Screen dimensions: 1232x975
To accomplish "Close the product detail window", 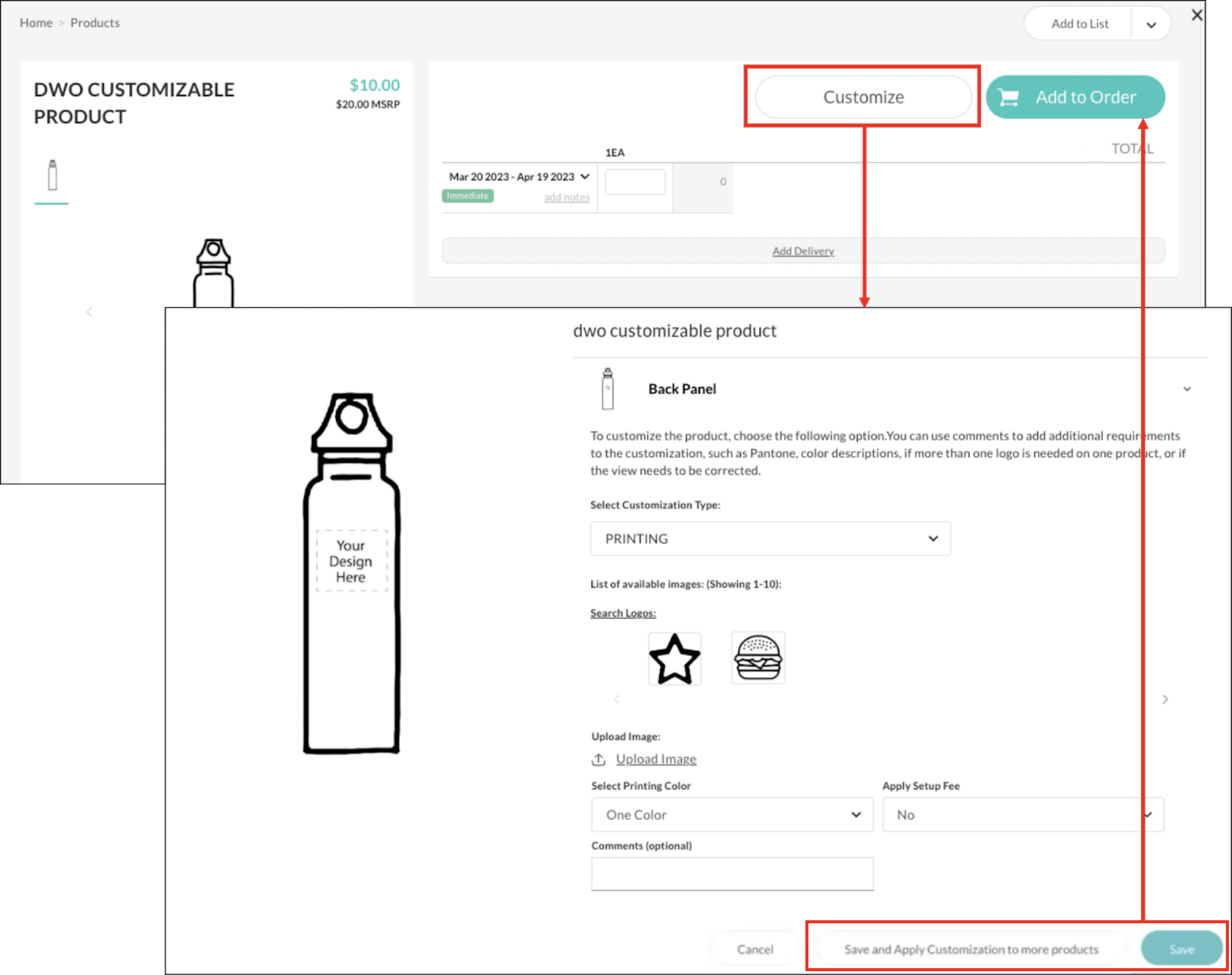I will click(1197, 16).
